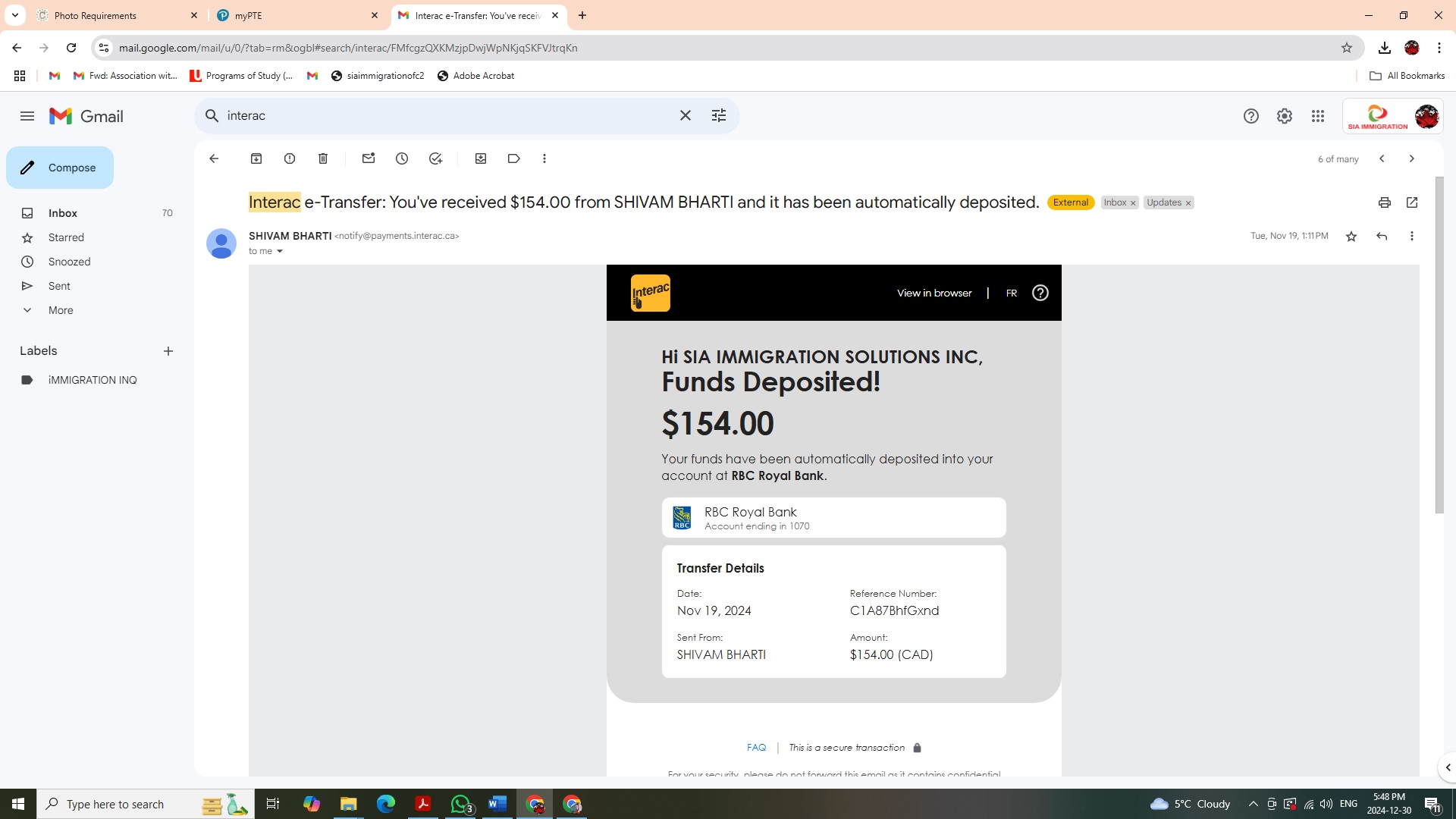Snooze this email with clock icon
1456x819 pixels.
[x=402, y=158]
